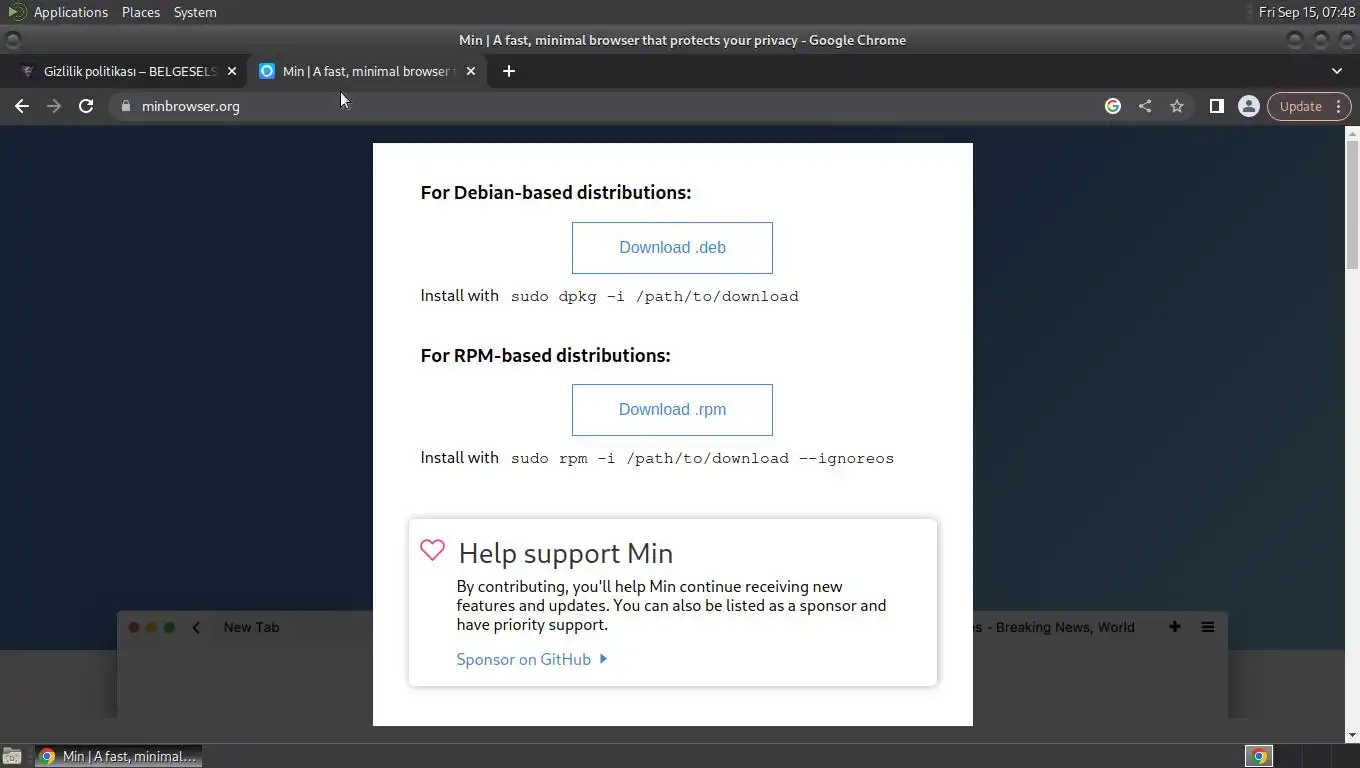Click the Help support Min heading
1360x768 pixels.
click(566, 553)
